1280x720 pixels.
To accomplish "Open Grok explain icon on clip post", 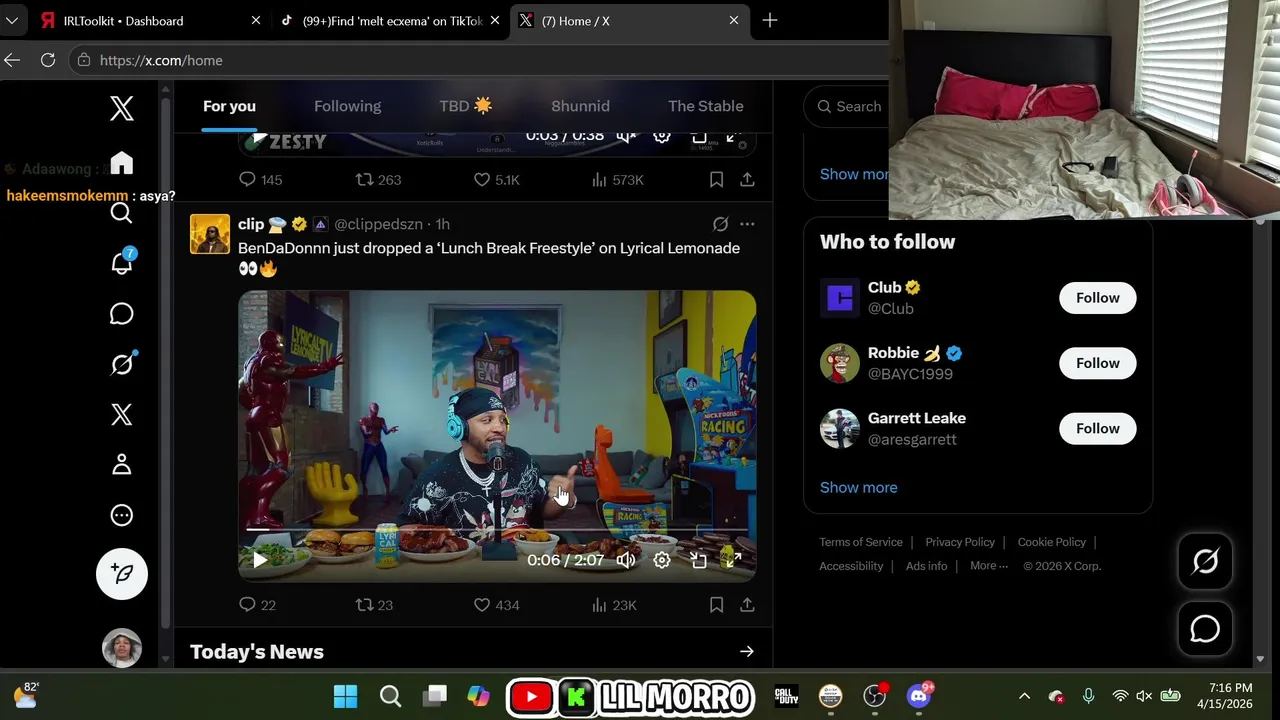I will [x=720, y=224].
